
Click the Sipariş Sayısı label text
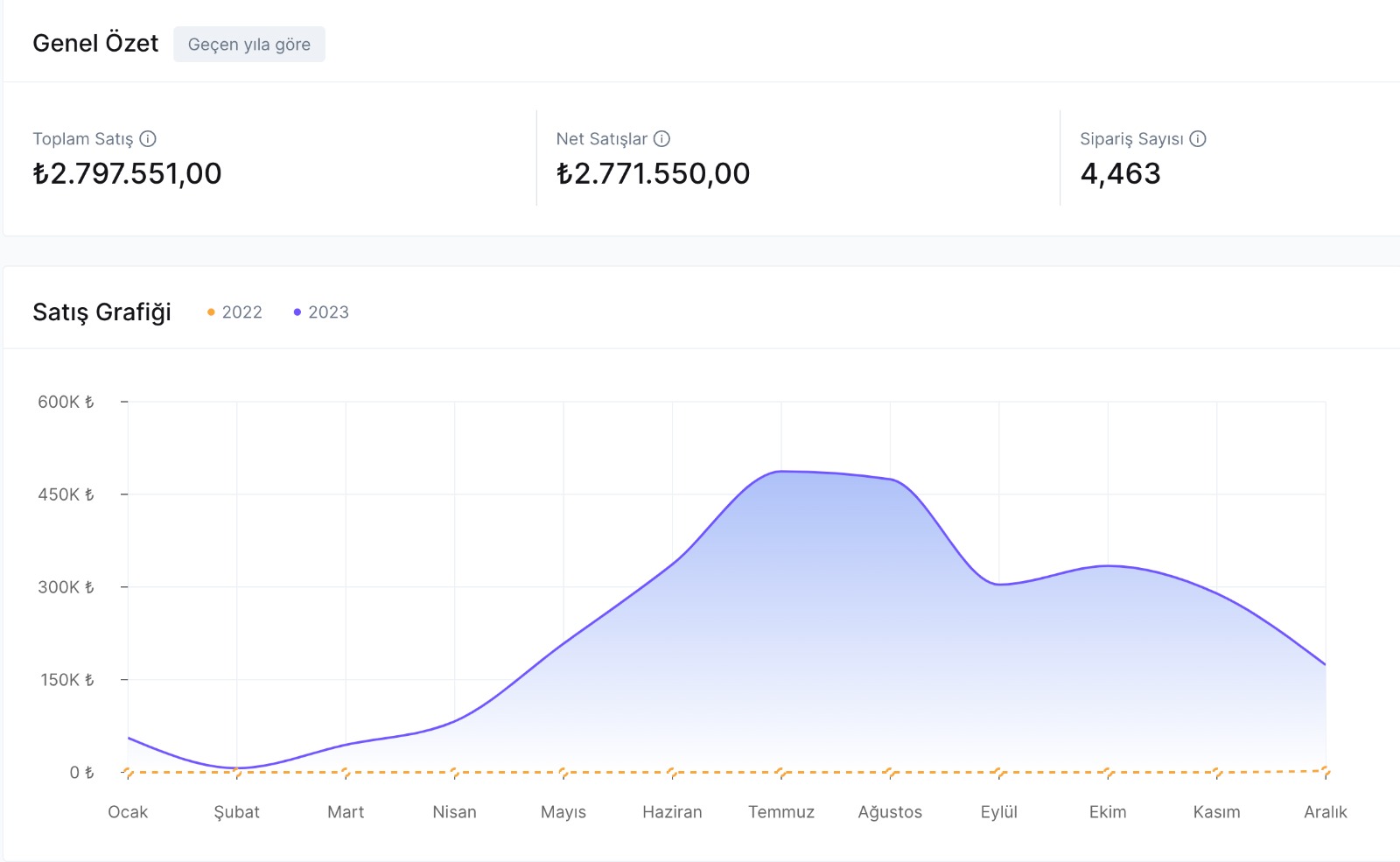tap(1131, 138)
